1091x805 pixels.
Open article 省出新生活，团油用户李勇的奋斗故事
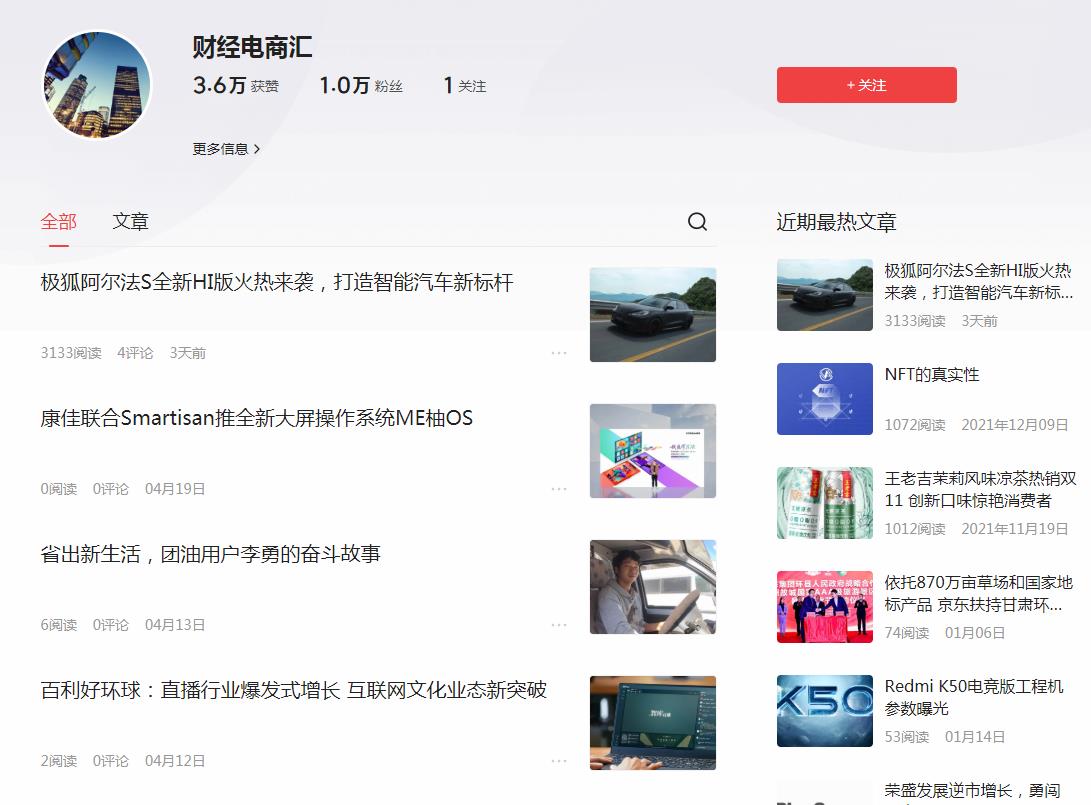211,554
